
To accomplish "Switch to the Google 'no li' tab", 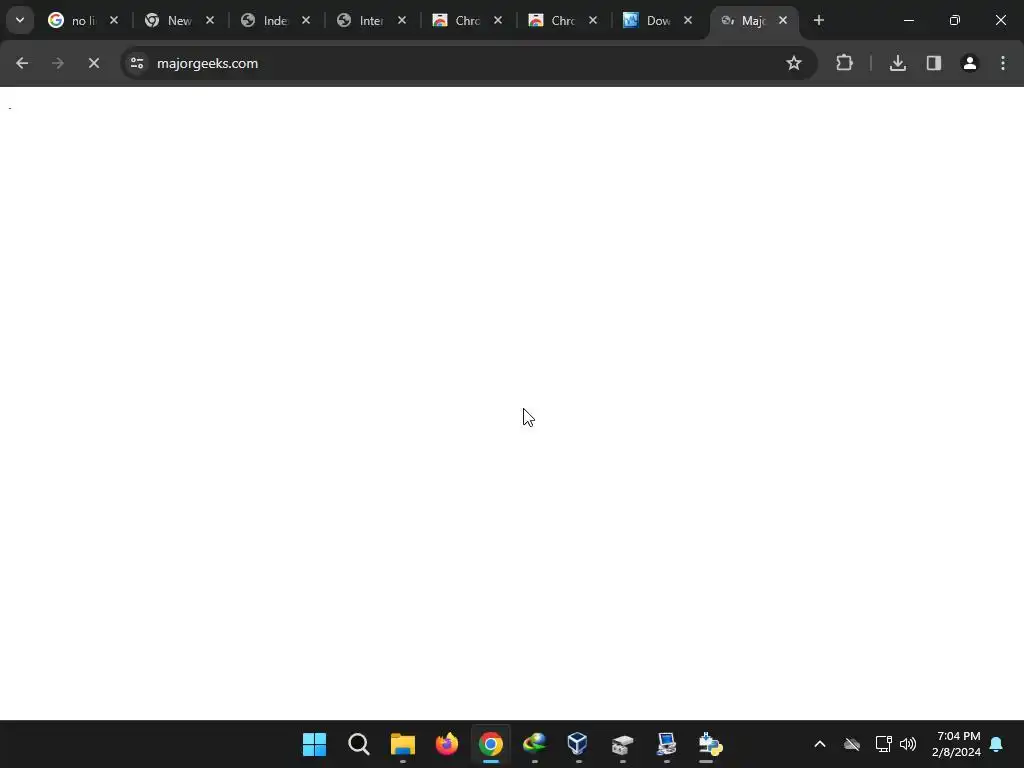I will coord(72,20).
